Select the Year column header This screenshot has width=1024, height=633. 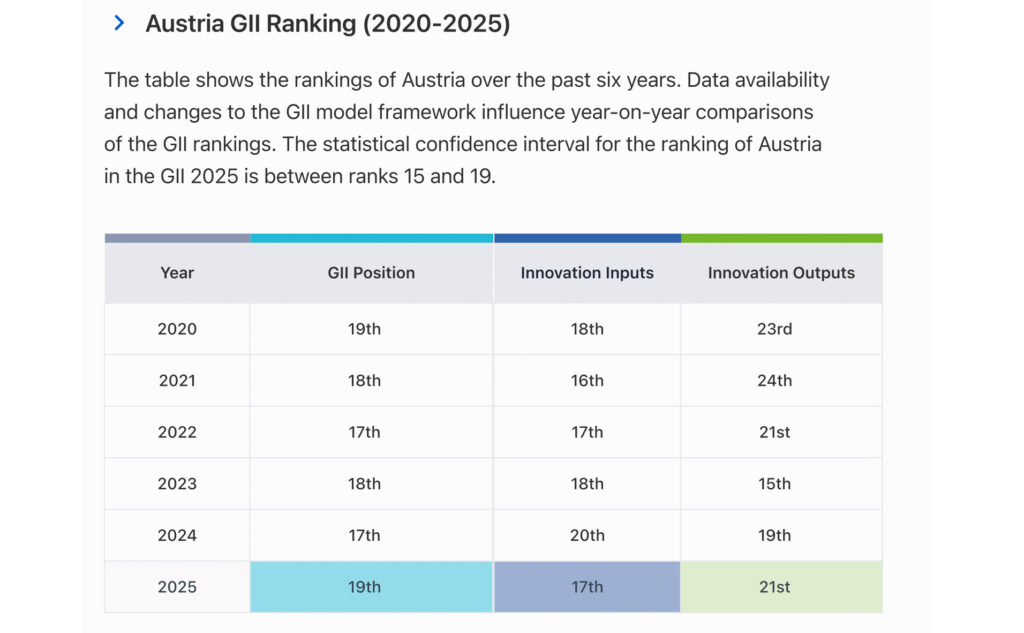(177, 273)
